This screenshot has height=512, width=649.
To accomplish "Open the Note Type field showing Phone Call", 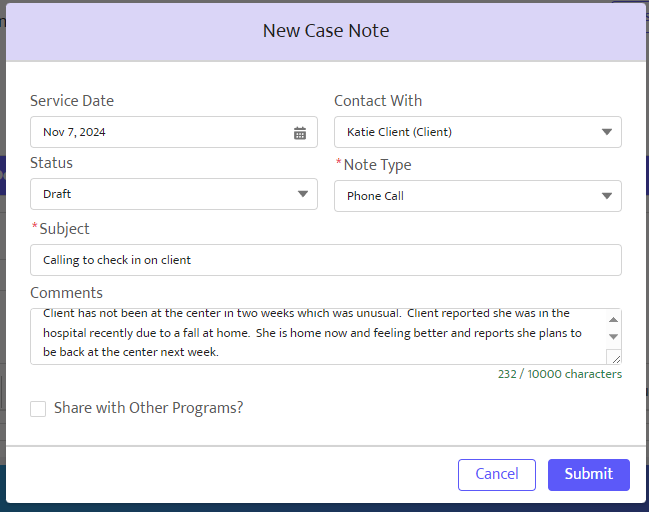I will coord(478,196).
